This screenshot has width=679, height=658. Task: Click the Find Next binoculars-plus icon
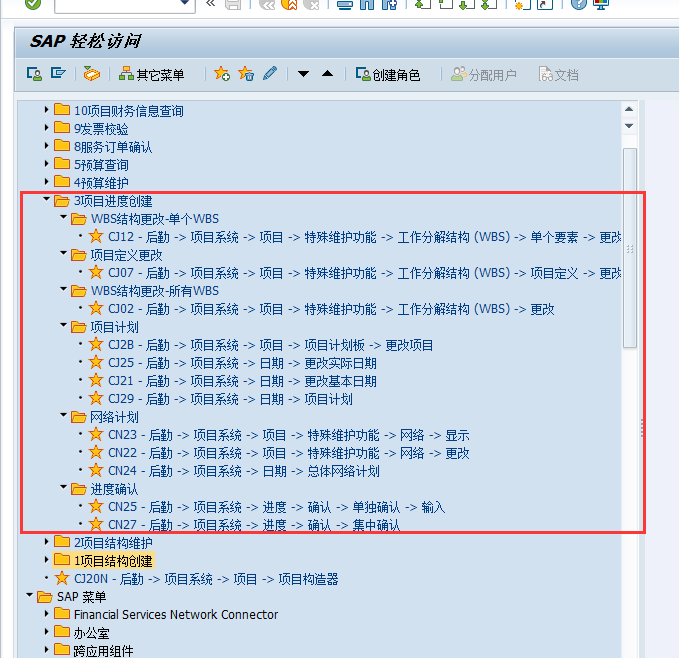coord(389,4)
